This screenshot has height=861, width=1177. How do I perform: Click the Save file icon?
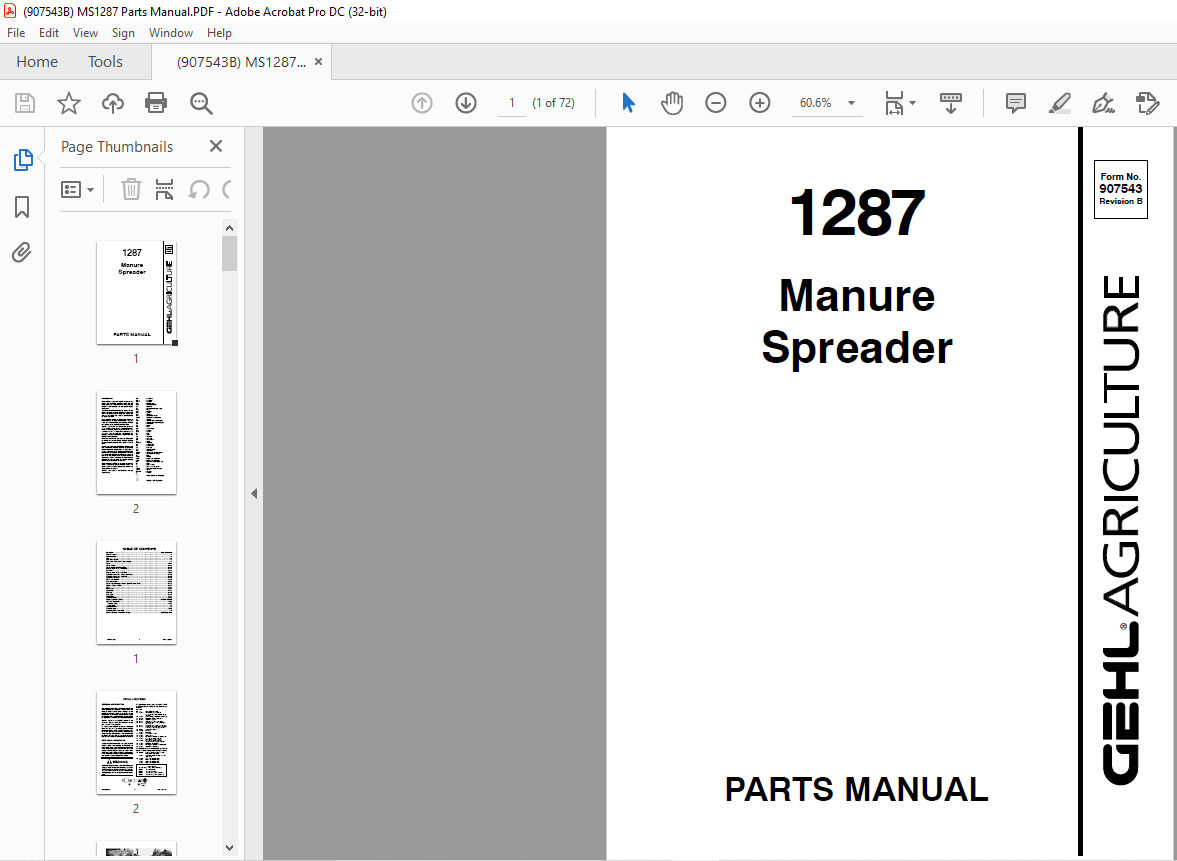tap(25, 103)
